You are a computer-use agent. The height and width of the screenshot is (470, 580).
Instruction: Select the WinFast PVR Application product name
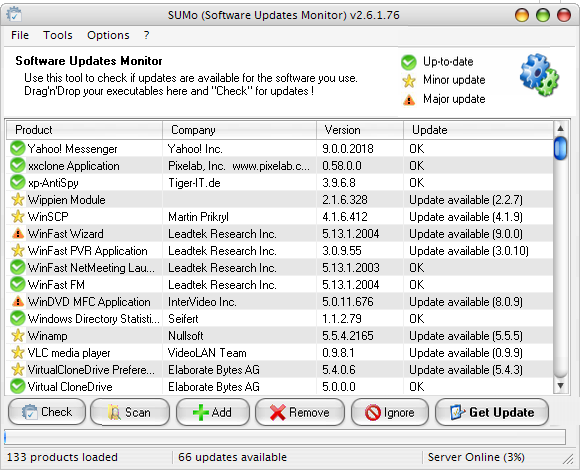pyautogui.click(x=88, y=251)
